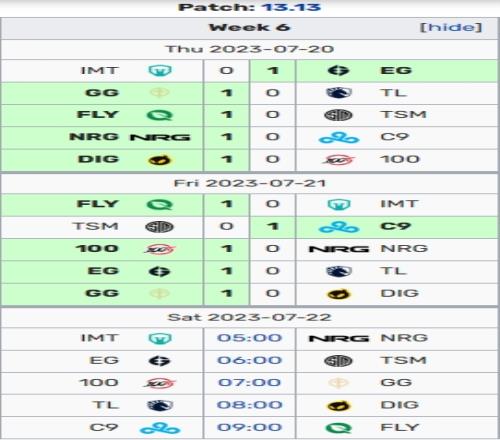Select the DIG logo in the Friday GG vs DIG row
Screen dimensions: 500x440
pos(338,294)
